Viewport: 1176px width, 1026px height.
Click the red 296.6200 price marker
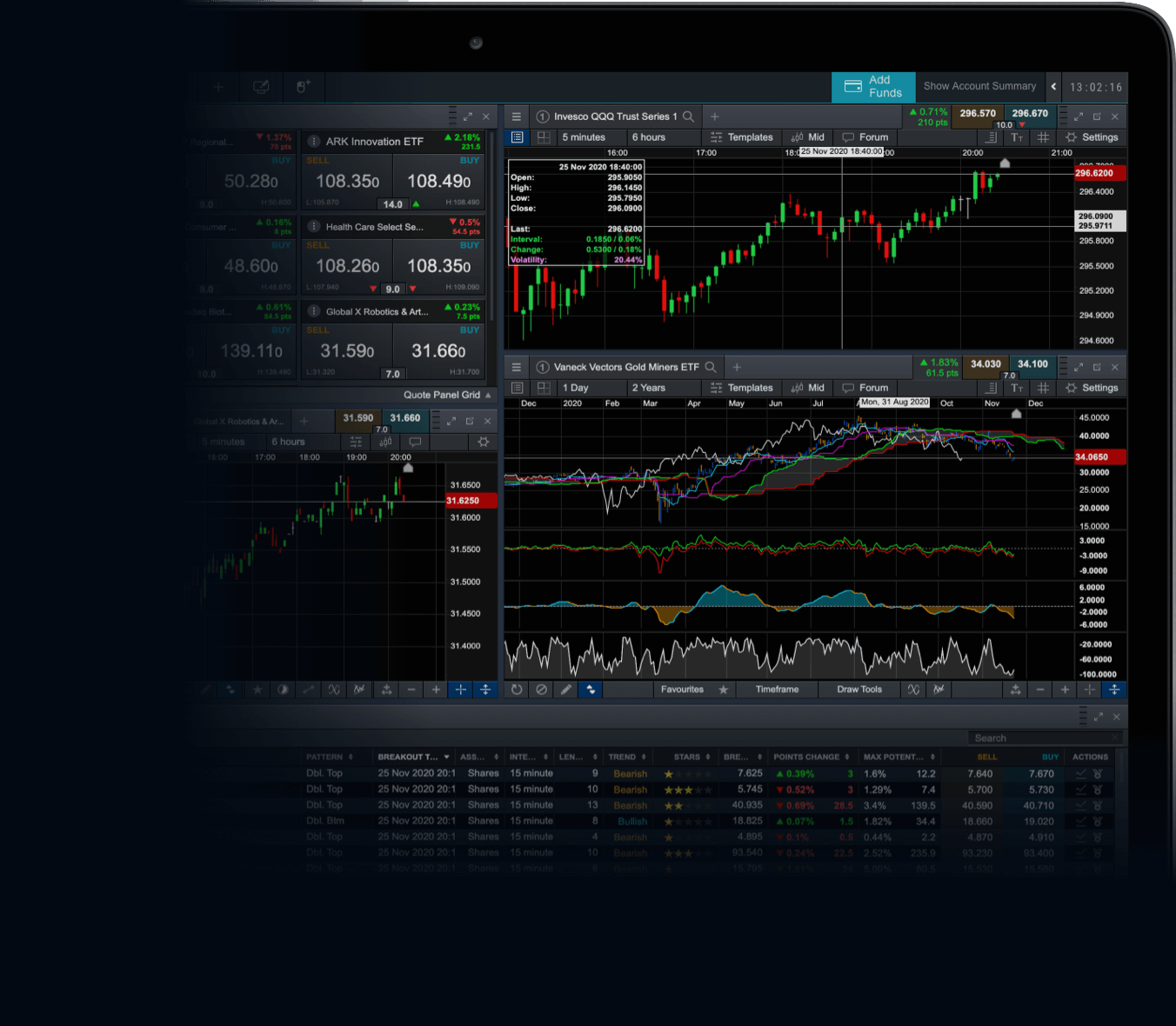click(1099, 172)
